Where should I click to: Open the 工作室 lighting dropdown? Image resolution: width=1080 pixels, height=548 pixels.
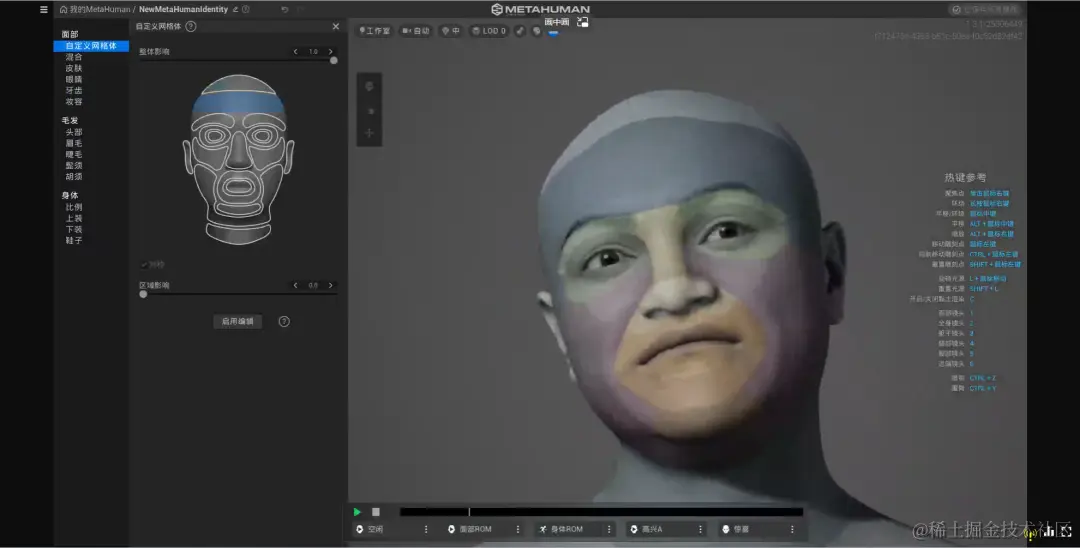click(374, 31)
